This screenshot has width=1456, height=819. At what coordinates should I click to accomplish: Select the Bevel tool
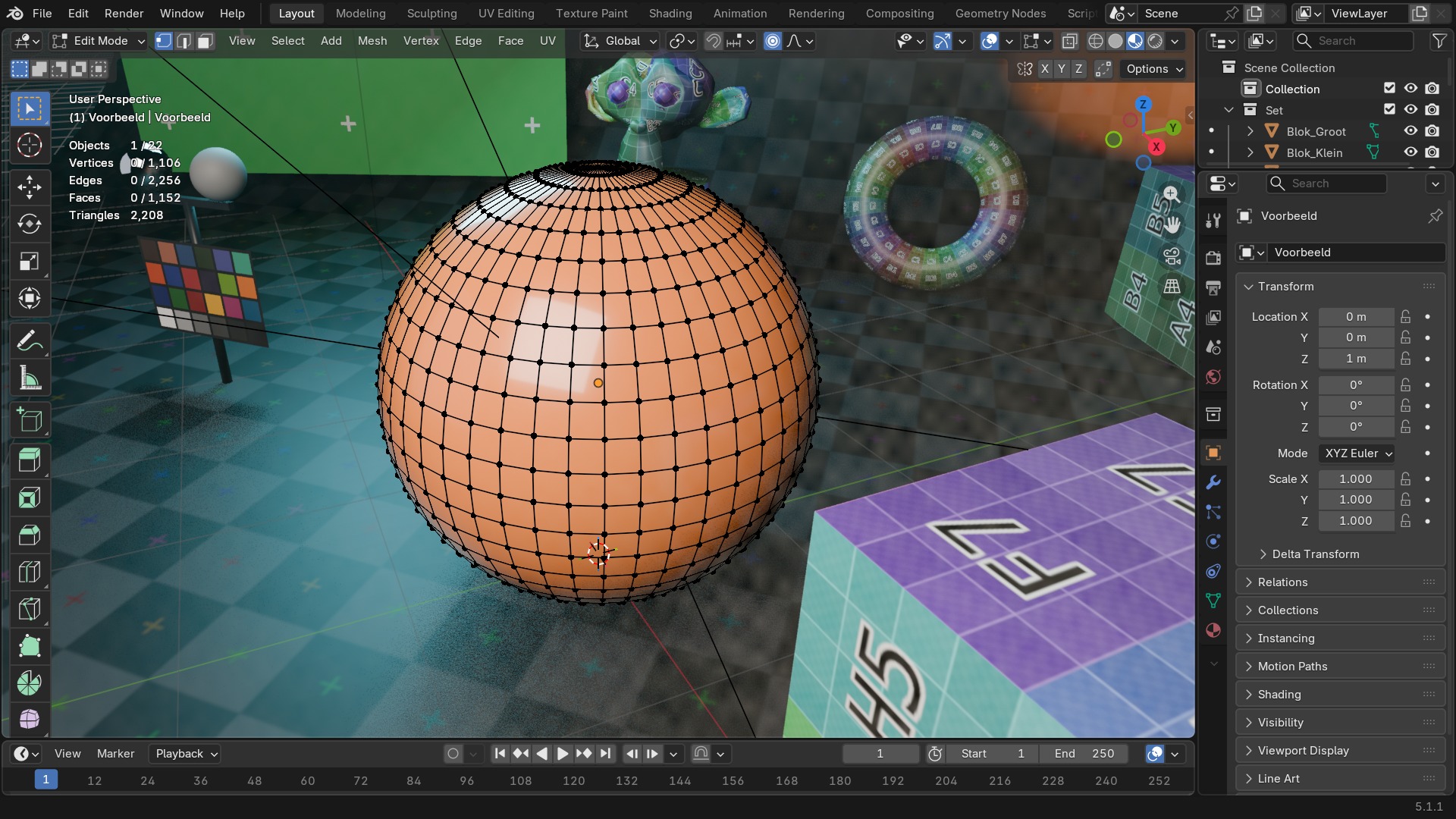[30, 535]
